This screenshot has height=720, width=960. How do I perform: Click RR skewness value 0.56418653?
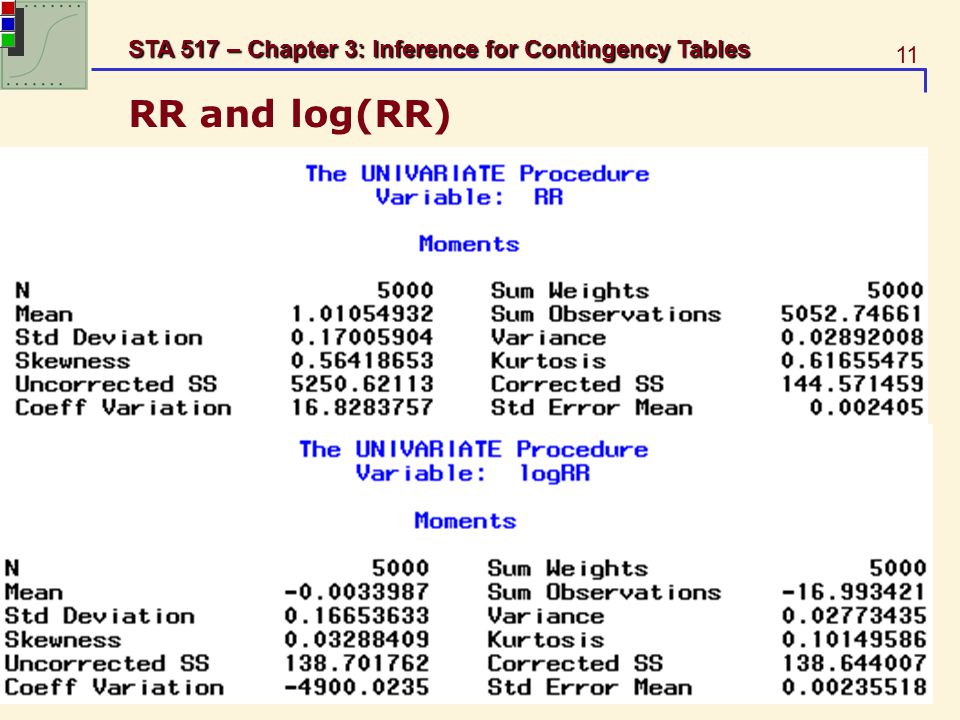pos(362,361)
